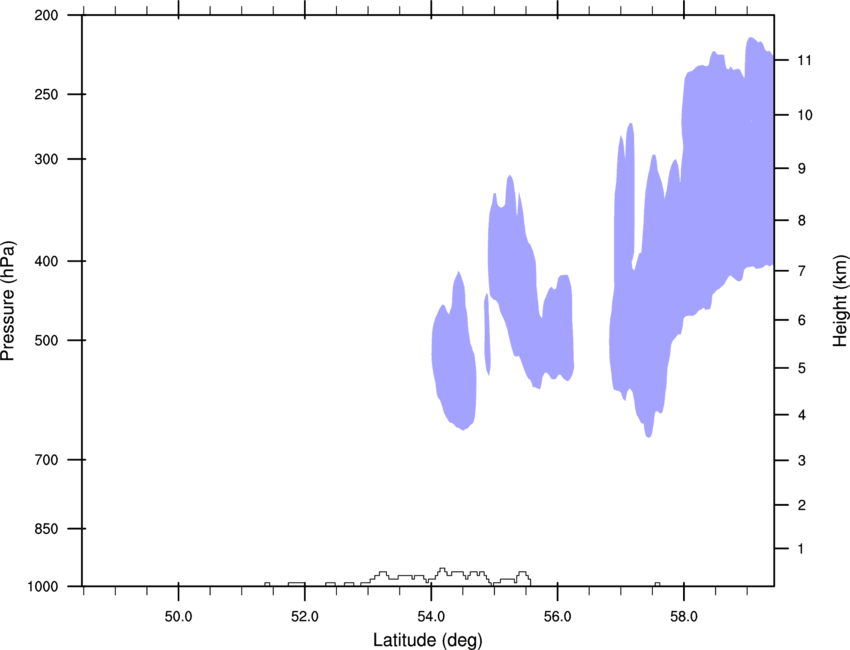Click the 58.0 latitude tick label
This screenshot has width=850, height=650.
point(684,617)
